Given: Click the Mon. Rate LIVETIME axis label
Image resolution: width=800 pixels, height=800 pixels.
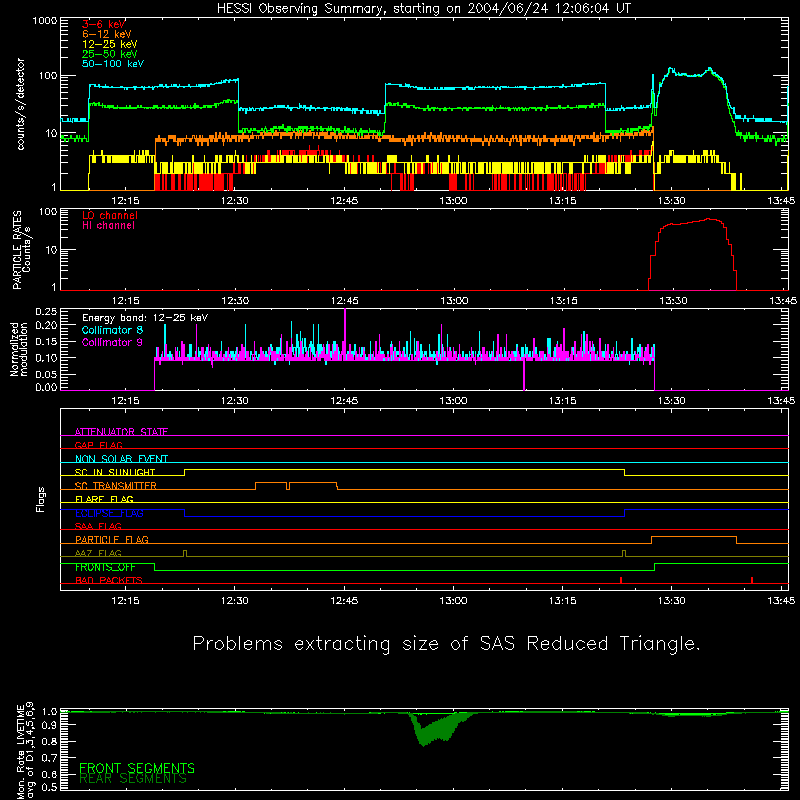Looking at the screenshot, I should coord(25,750).
